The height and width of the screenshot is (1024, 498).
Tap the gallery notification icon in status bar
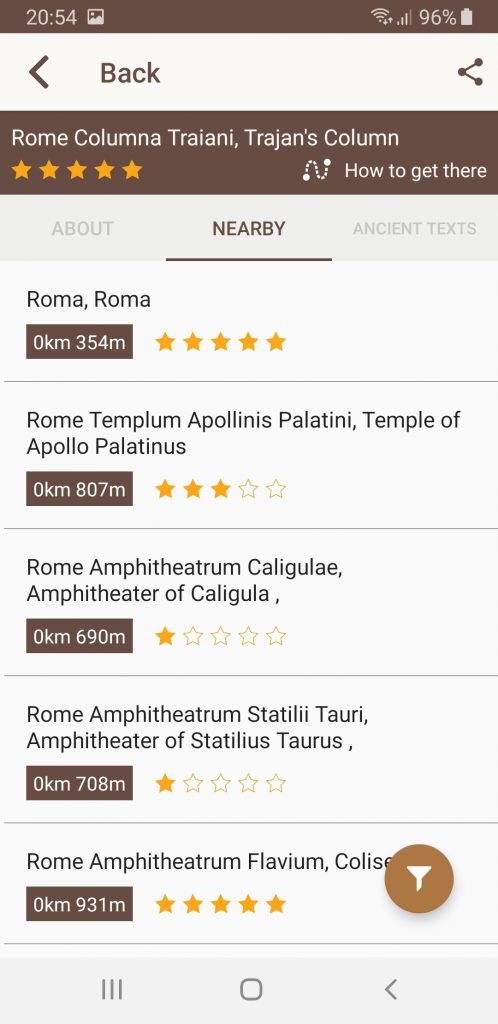(x=96, y=17)
